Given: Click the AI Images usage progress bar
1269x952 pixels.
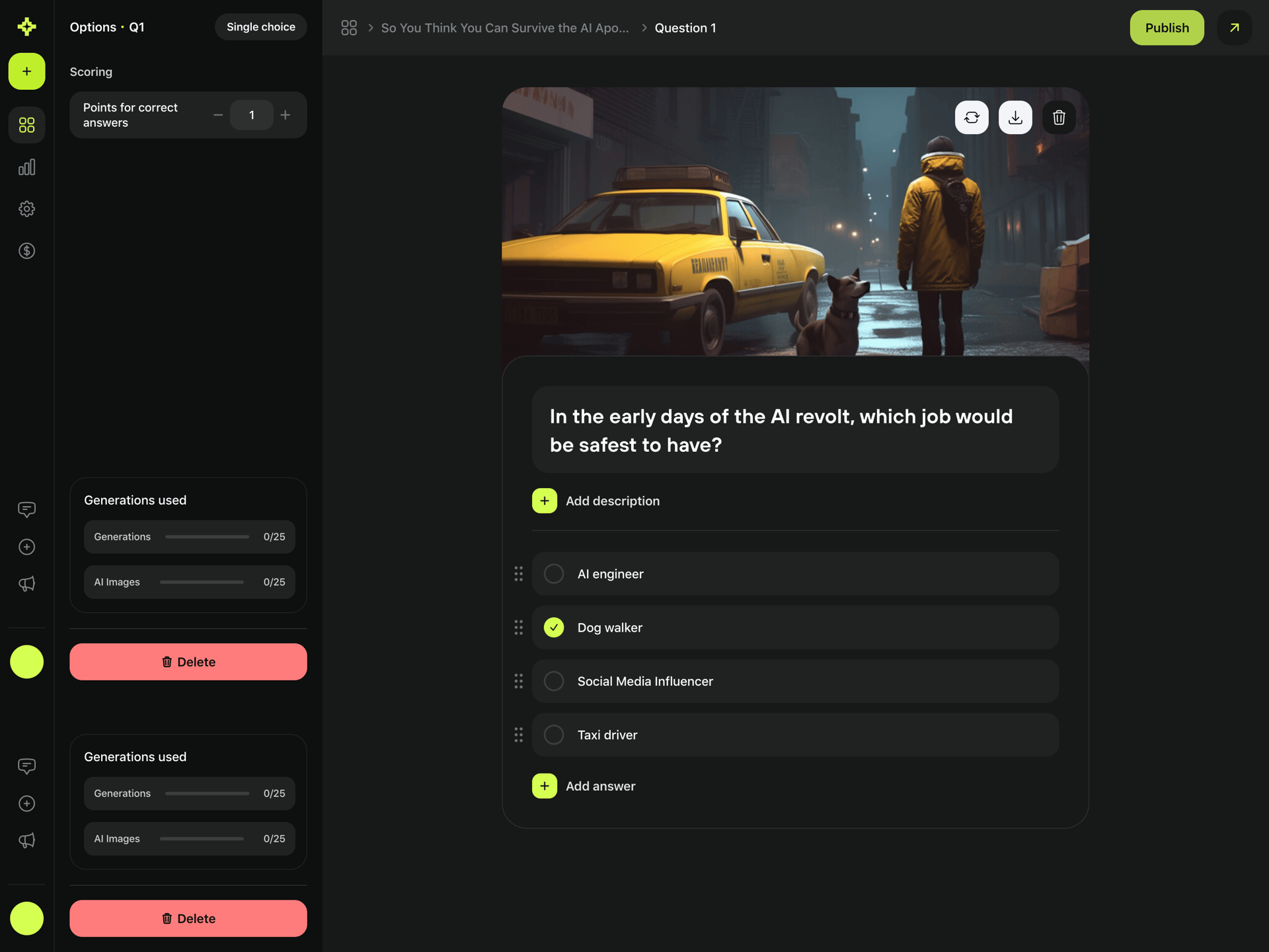Looking at the screenshot, I should click(201, 582).
